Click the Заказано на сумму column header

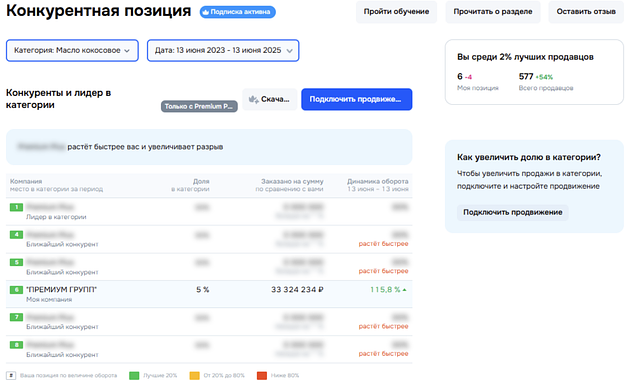tap(290, 185)
